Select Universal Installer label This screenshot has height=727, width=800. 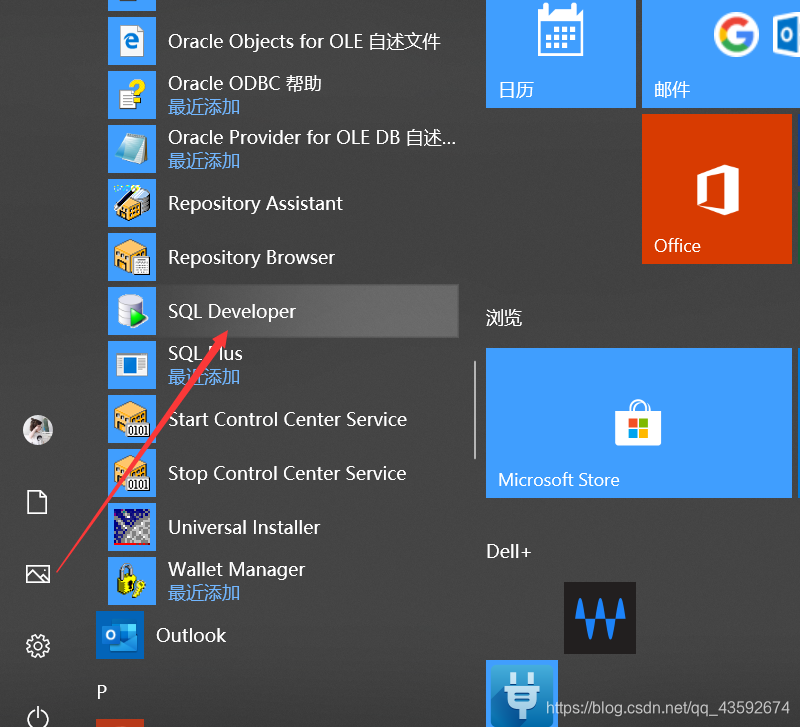pos(244,527)
